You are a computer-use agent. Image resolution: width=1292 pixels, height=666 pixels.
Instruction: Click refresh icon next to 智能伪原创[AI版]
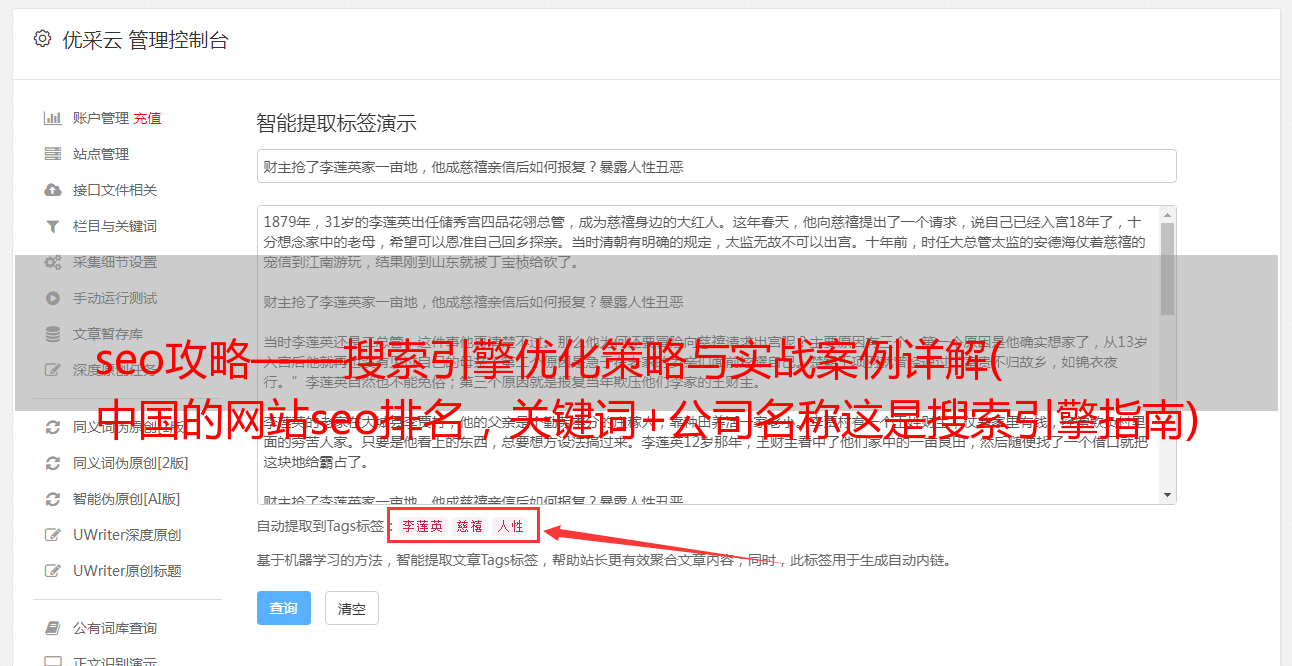tap(53, 499)
